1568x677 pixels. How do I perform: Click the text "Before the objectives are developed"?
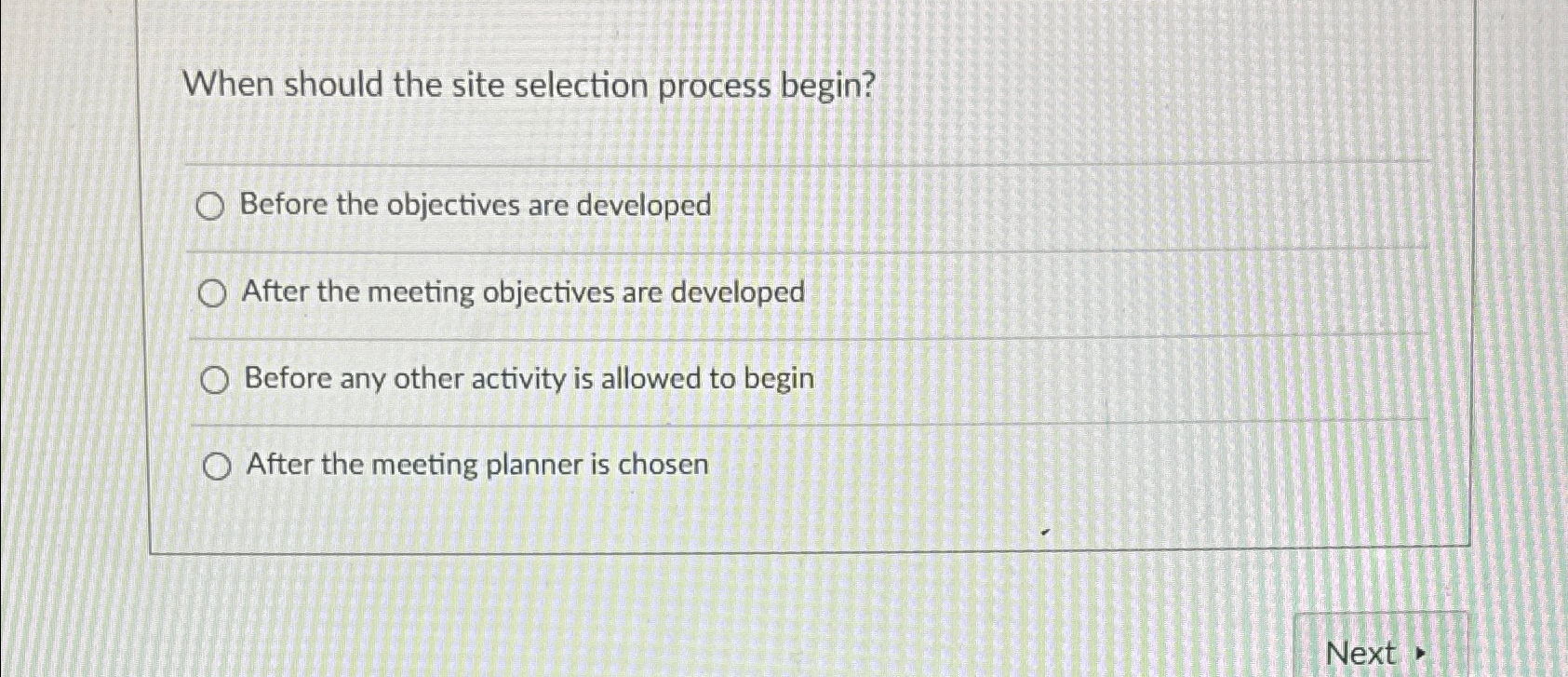(x=476, y=206)
